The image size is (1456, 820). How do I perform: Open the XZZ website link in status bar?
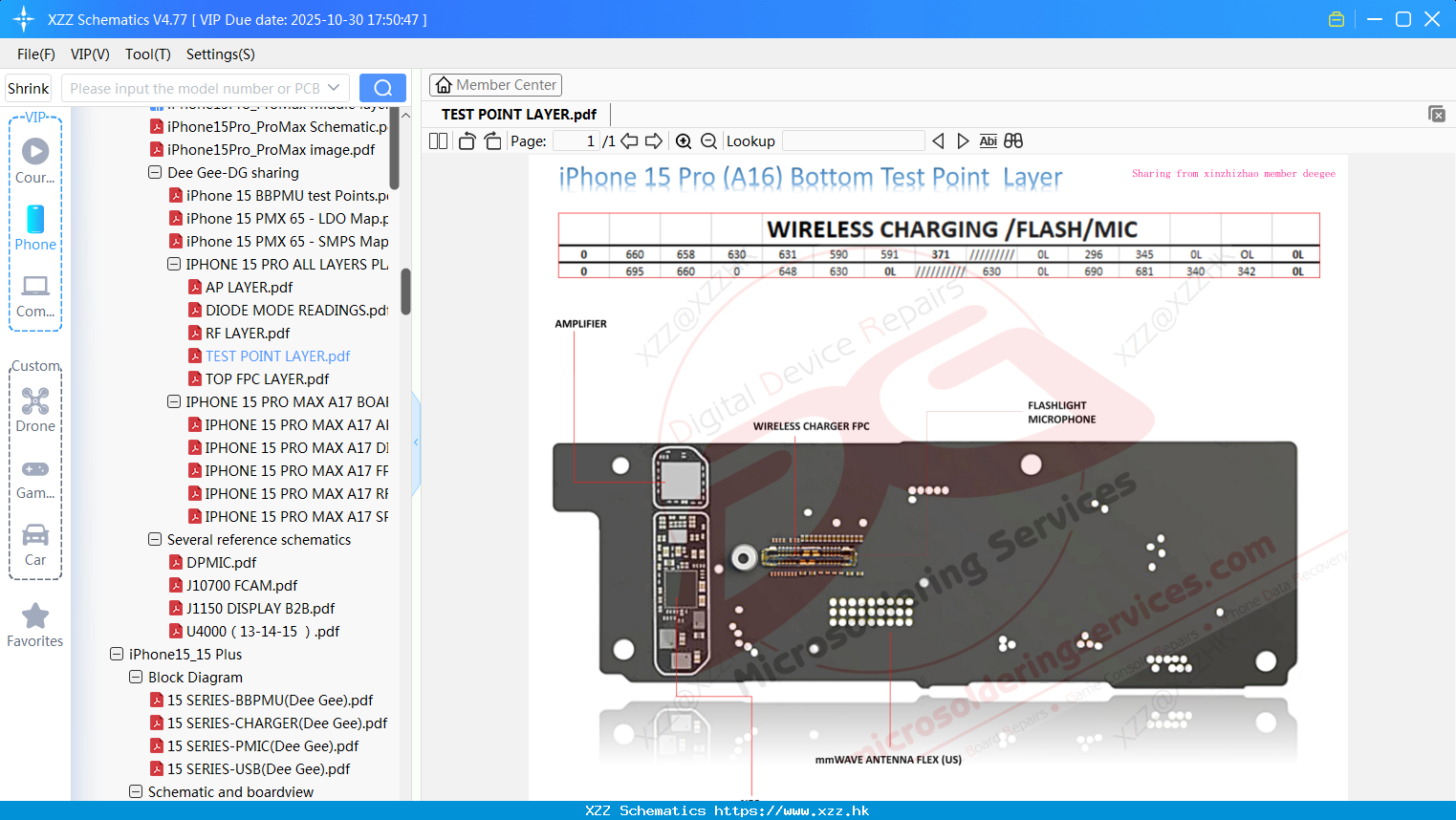(x=792, y=810)
